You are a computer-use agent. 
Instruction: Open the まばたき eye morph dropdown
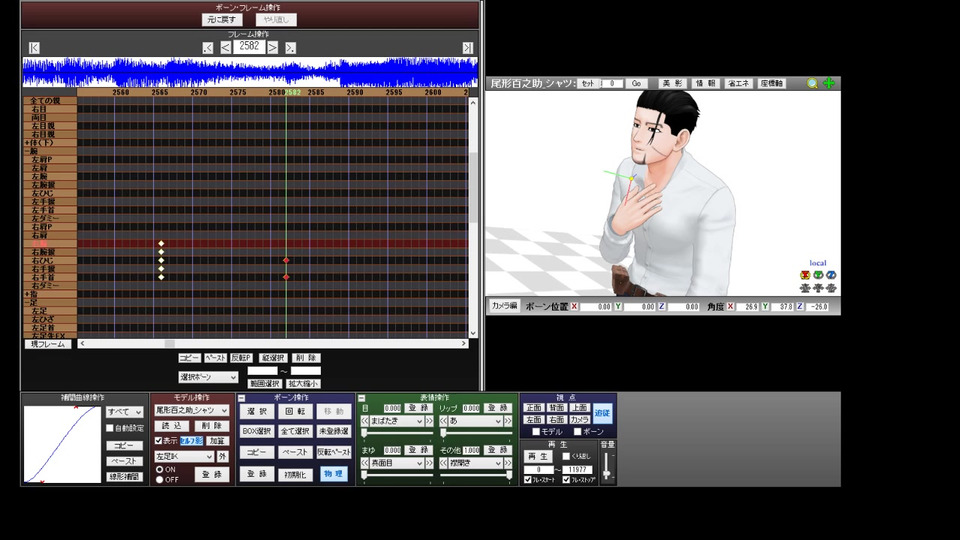(397, 421)
